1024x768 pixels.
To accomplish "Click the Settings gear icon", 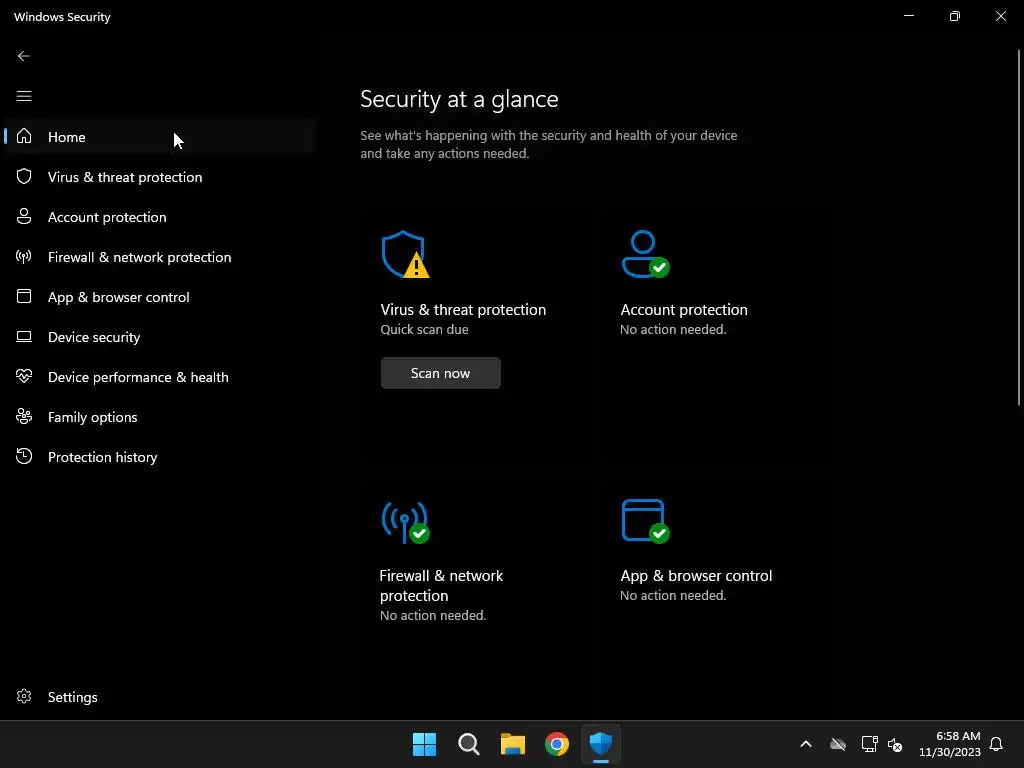I will pos(24,696).
